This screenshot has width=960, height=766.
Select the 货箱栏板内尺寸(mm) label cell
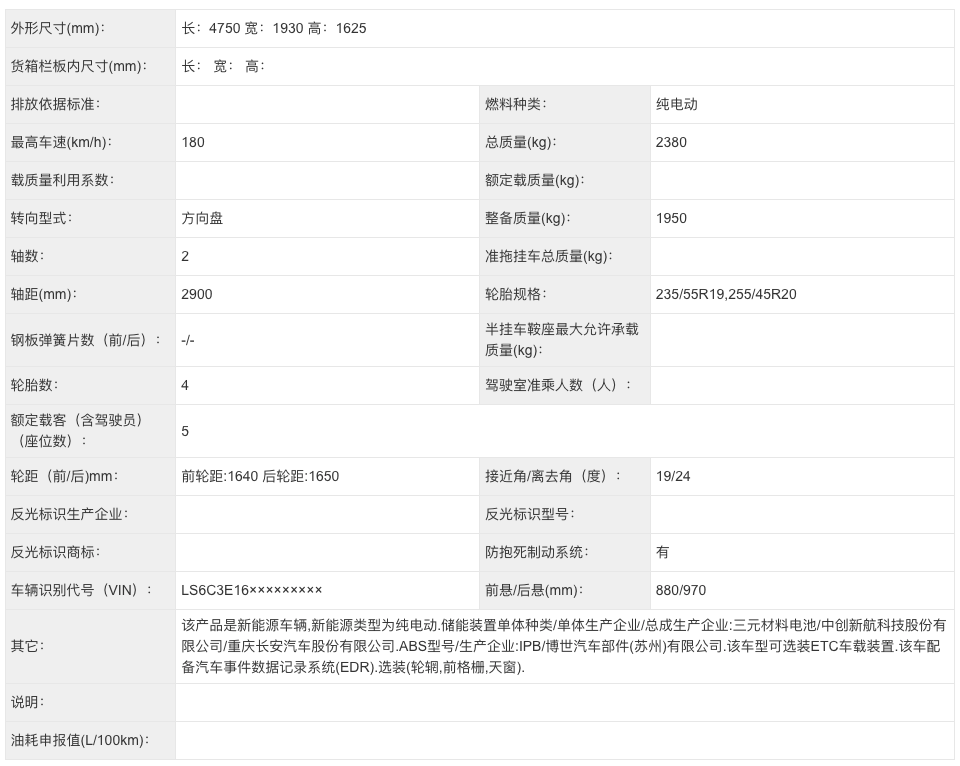pos(78,66)
